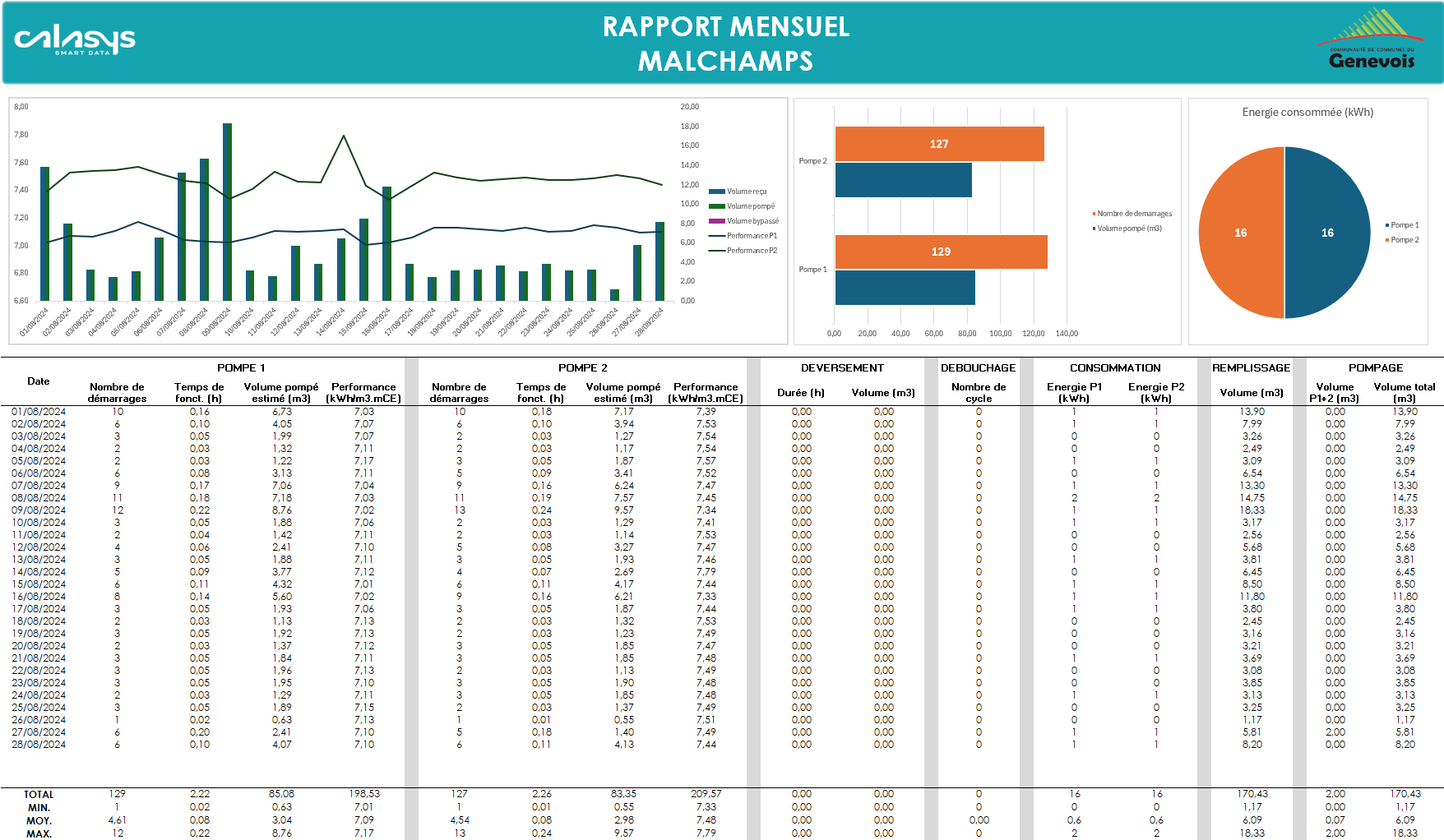The height and width of the screenshot is (840, 1444).
Task: Click the POMPE 1 section header
Action: click(x=241, y=367)
